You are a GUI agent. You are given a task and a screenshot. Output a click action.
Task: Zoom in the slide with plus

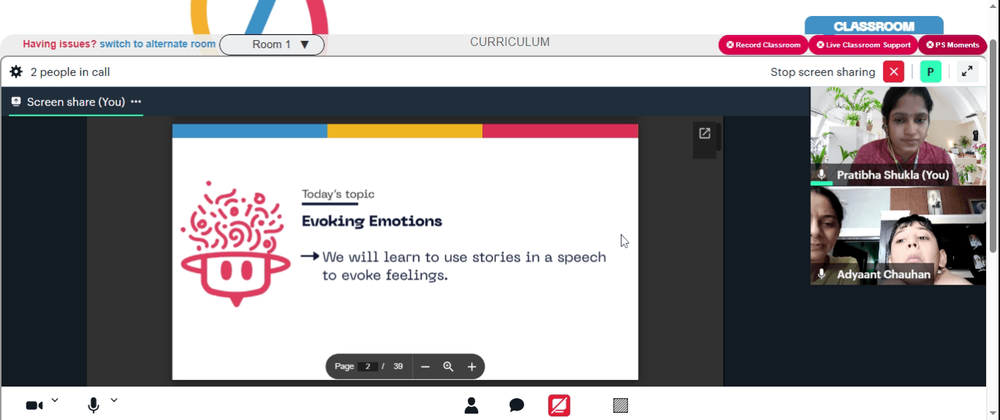472,366
